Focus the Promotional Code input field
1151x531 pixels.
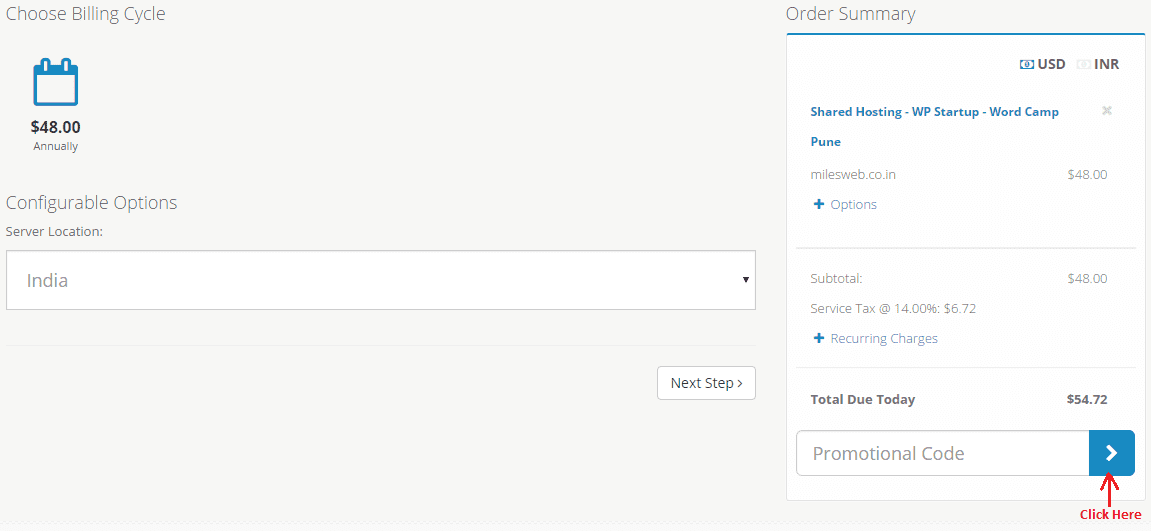[x=943, y=453]
